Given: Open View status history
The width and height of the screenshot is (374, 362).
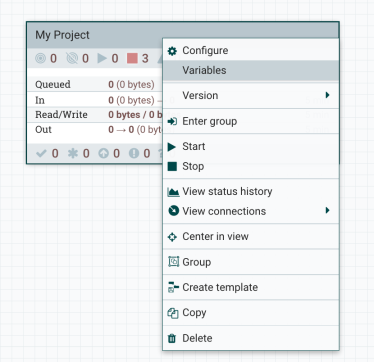Looking at the screenshot, I should click(x=251, y=191).
